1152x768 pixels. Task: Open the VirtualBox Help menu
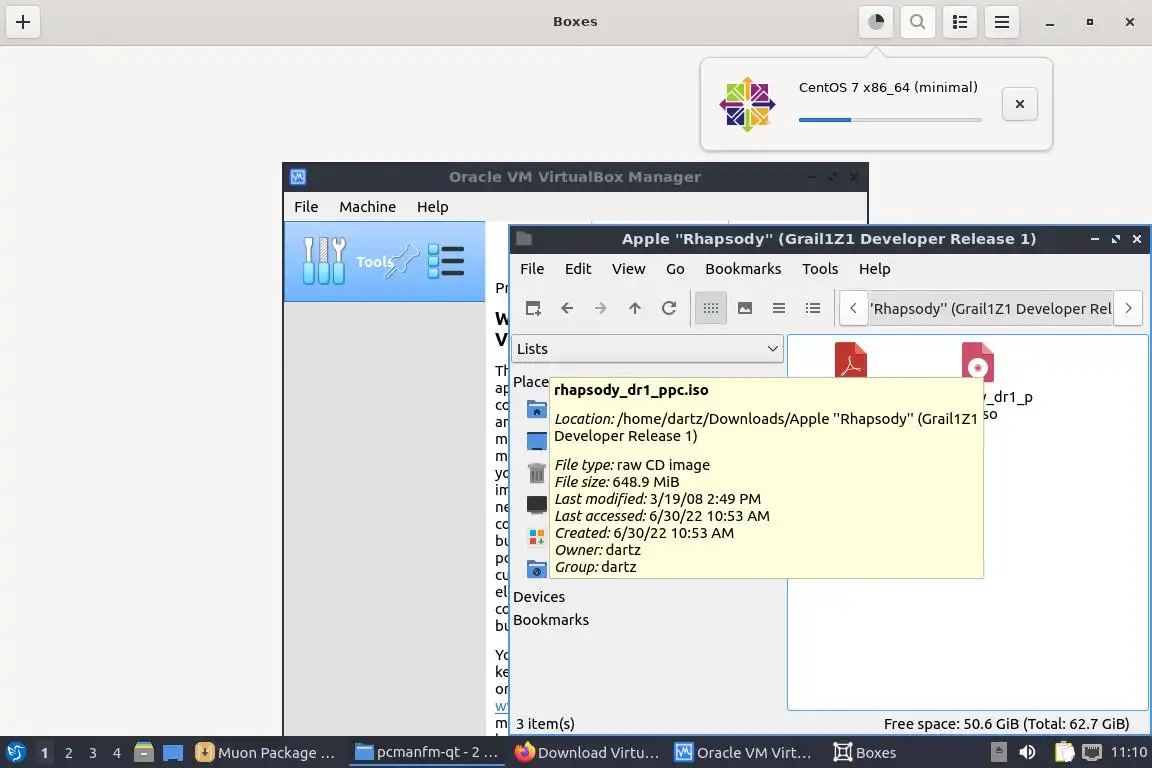click(x=432, y=207)
